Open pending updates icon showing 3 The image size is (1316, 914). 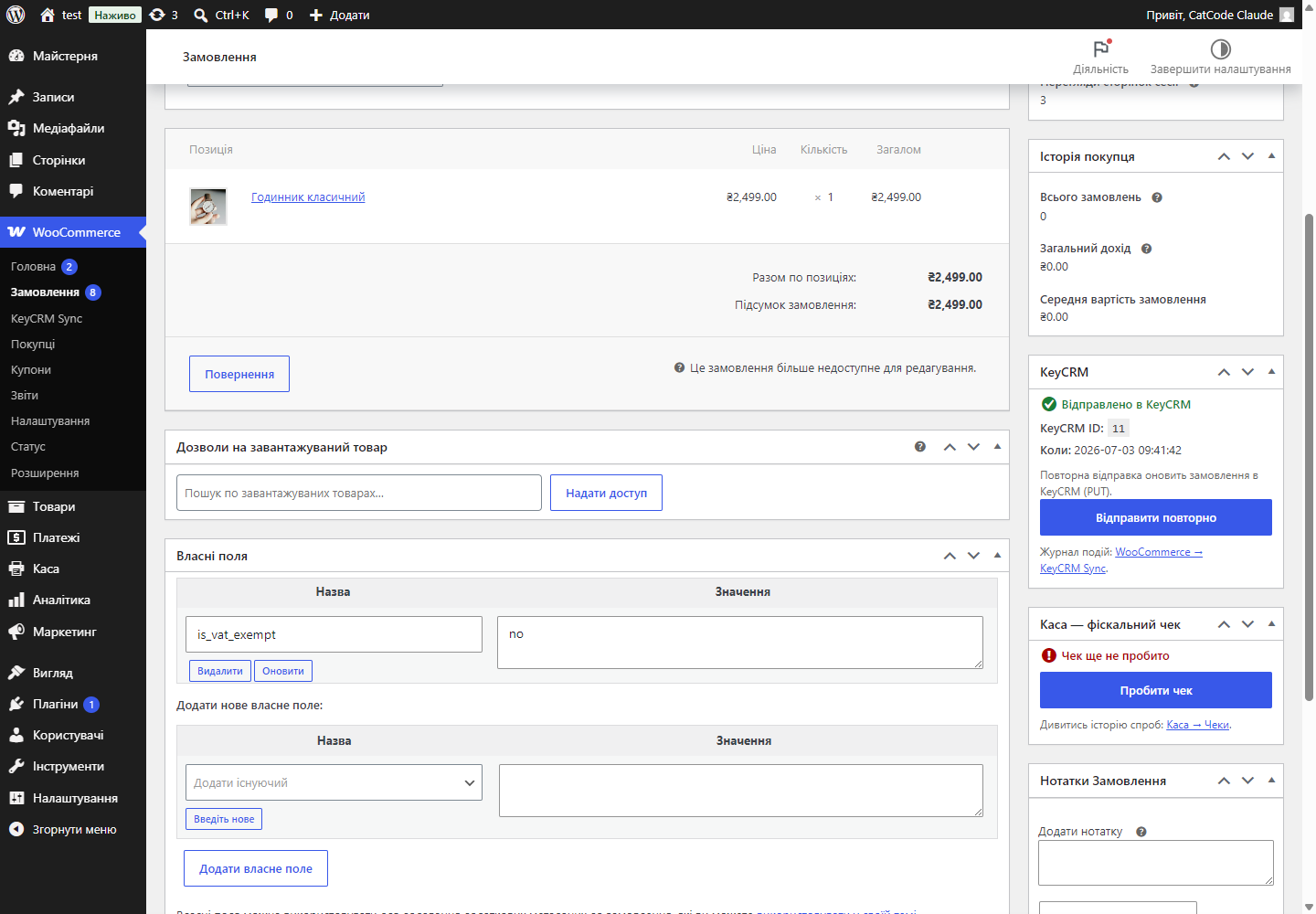tap(157, 15)
